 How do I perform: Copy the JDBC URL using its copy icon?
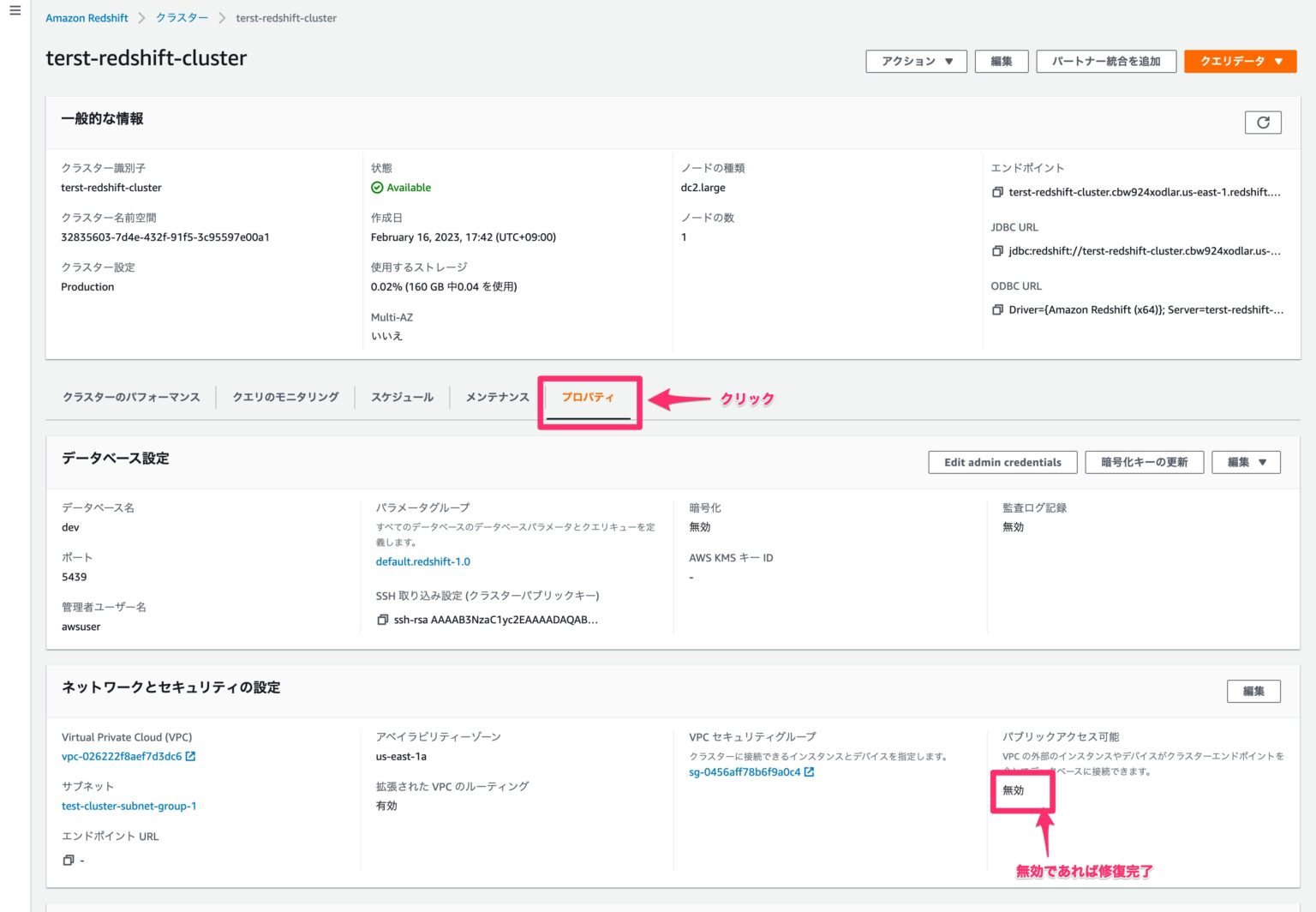[x=997, y=251]
